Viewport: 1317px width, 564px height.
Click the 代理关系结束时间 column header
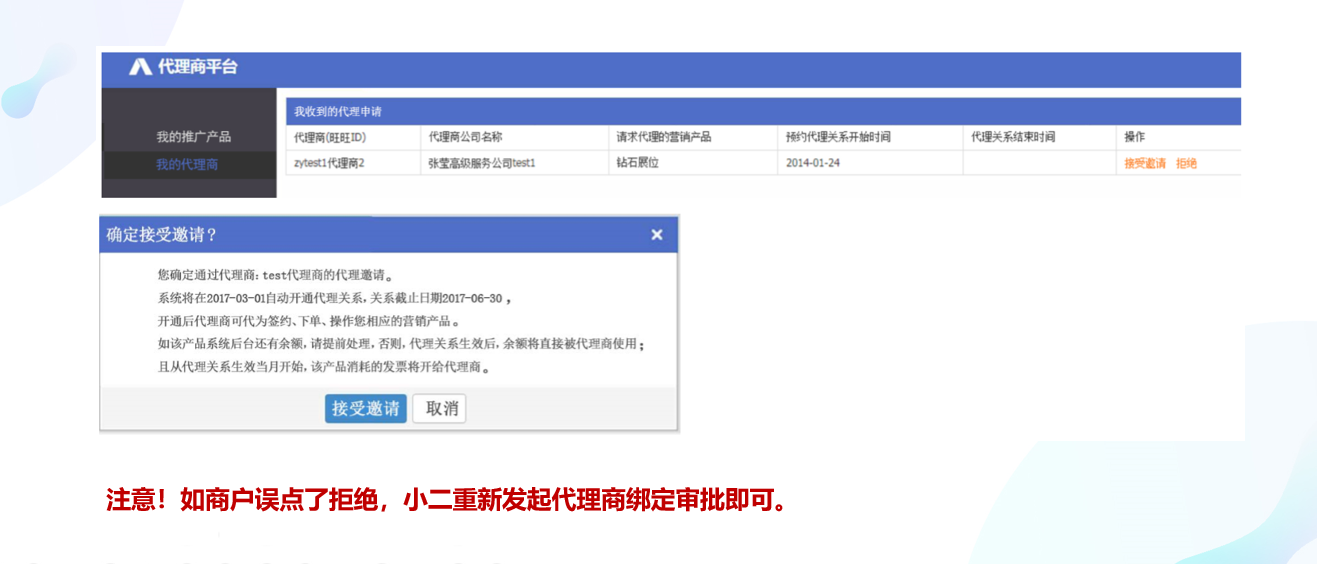(x=1040, y=137)
